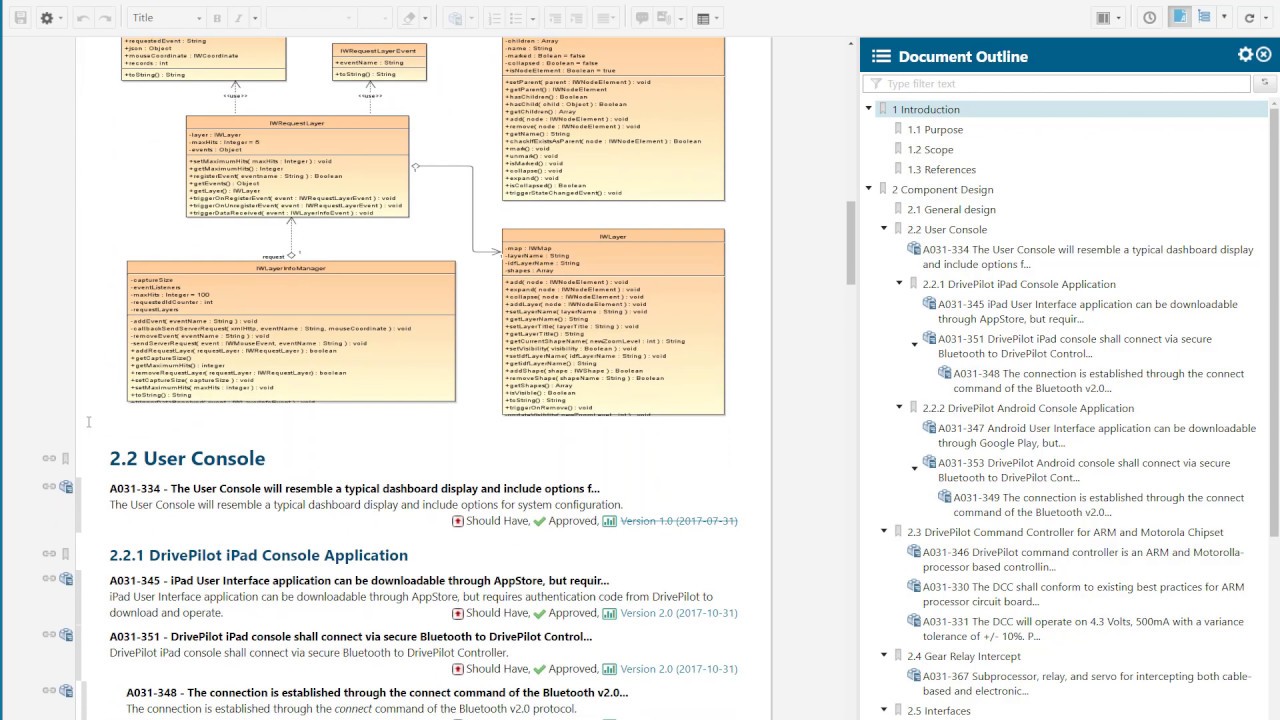Select 1.3 References in outline
The height and width of the screenshot is (720, 1280).
click(941, 169)
